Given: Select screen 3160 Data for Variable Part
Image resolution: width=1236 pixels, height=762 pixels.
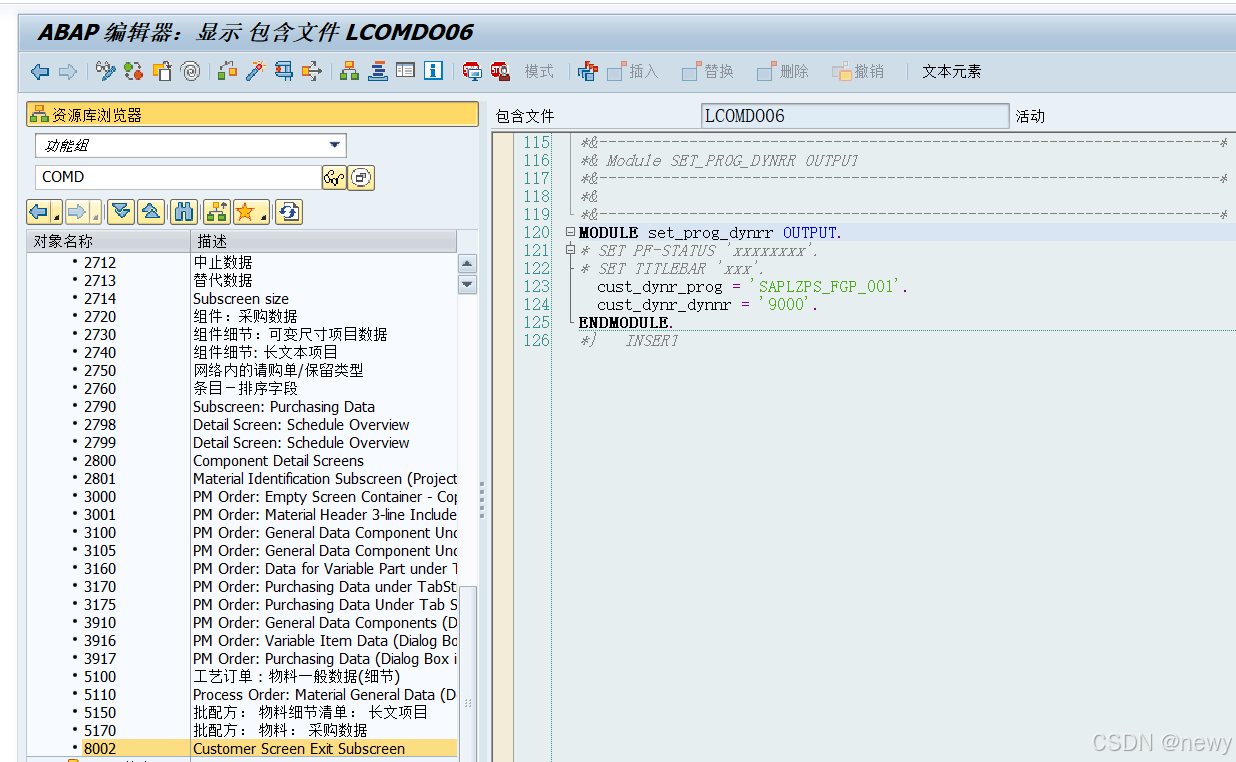Looking at the screenshot, I should coord(242,568).
